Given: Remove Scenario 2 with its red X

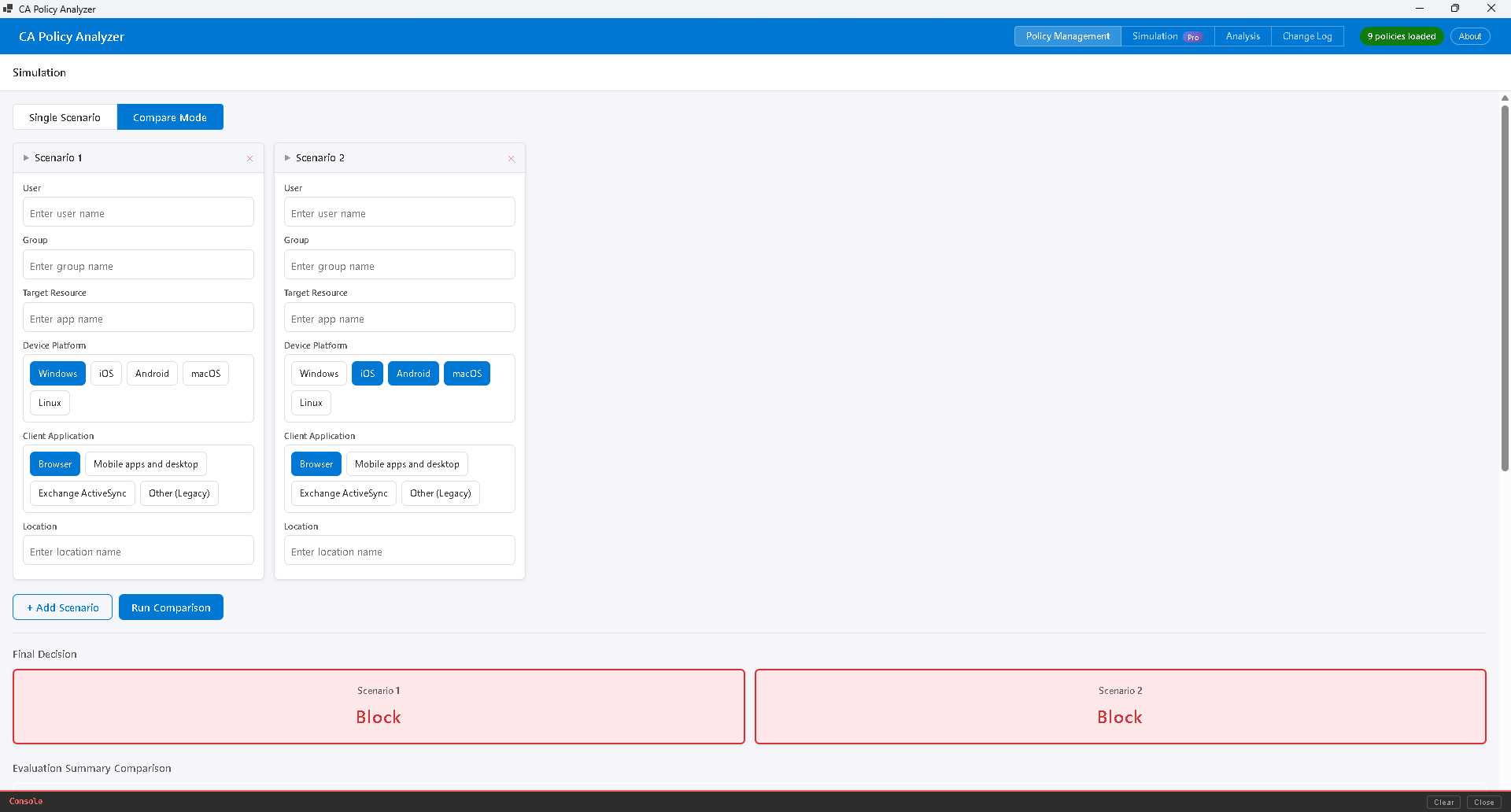Looking at the screenshot, I should 511,158.
